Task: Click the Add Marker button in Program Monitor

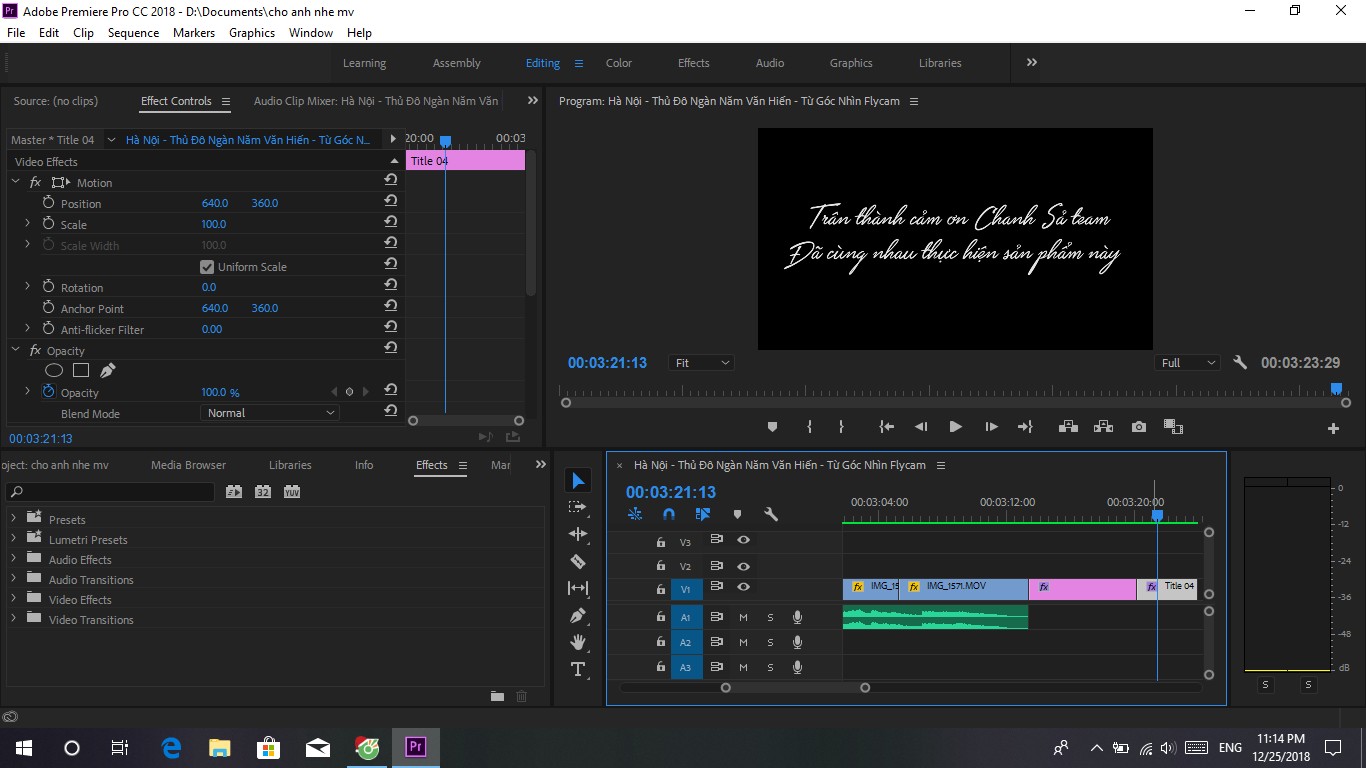Action: pos(772,426)
